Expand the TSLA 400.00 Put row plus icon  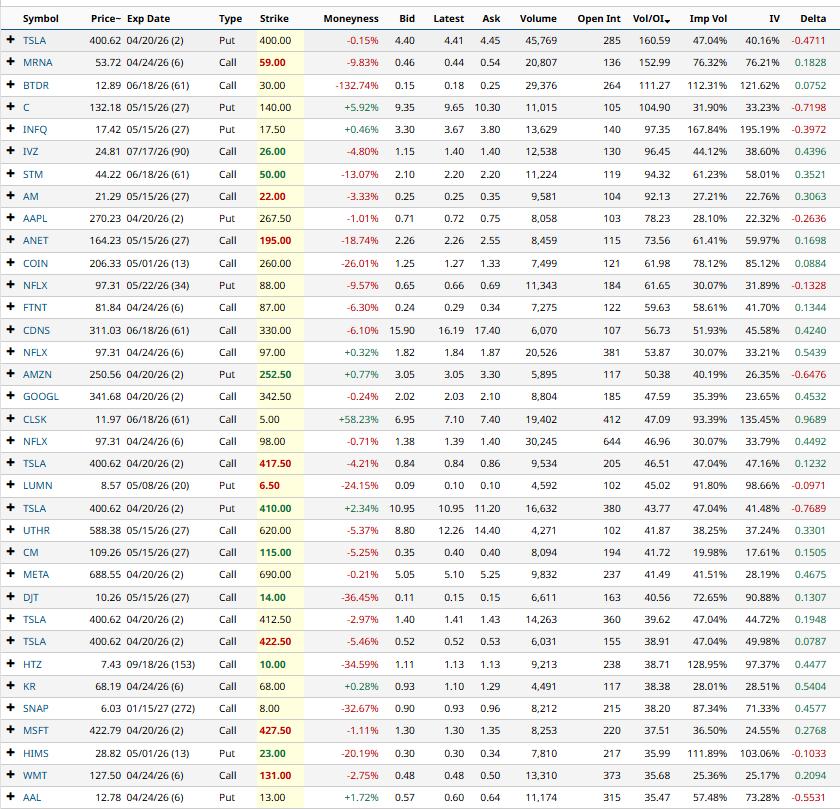10,40
